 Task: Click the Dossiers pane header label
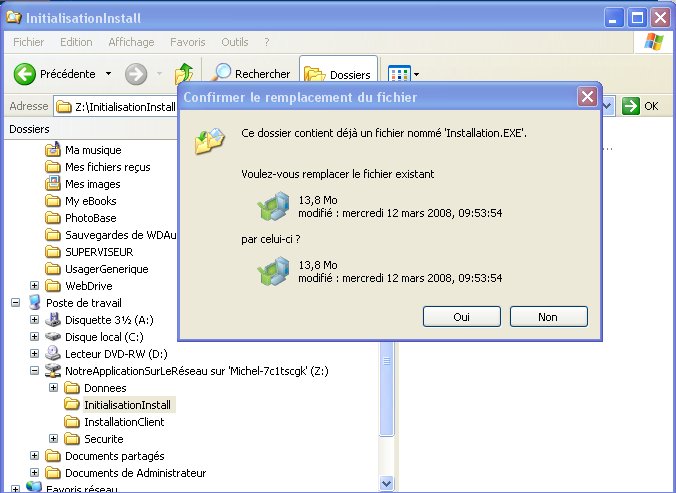29,129
